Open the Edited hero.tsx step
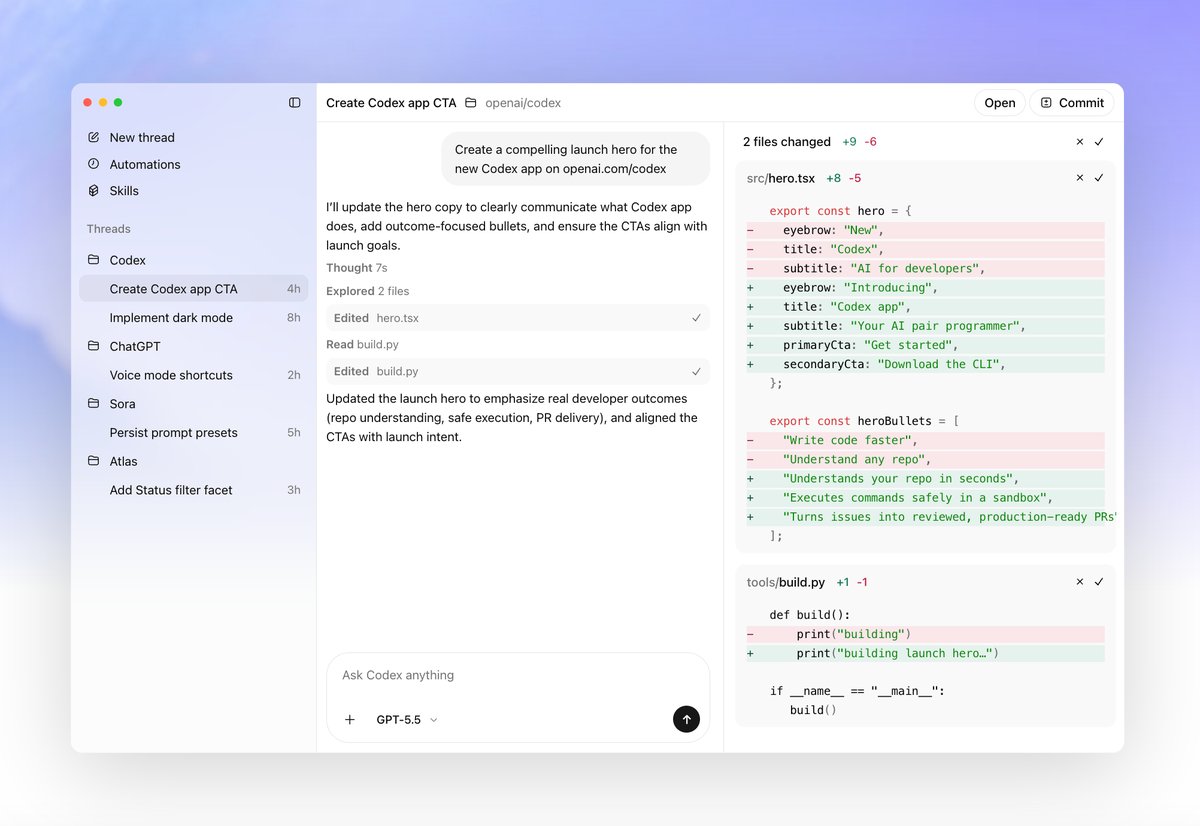This screenshot has width=1200, height=826. [x=518, y=318]
